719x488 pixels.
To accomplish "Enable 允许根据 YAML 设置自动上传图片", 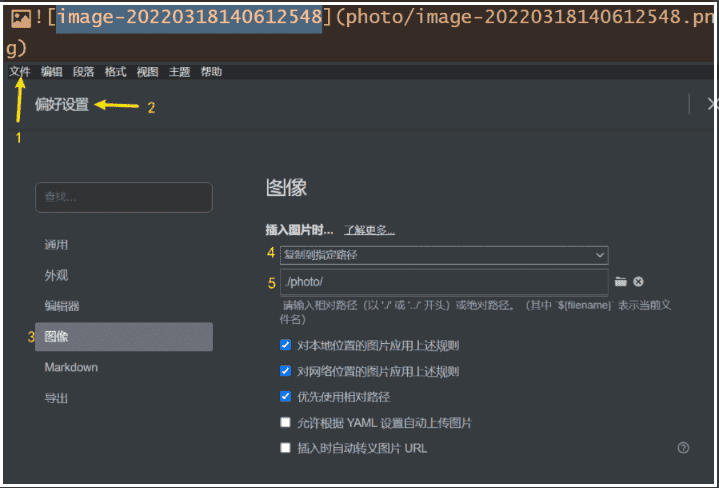I will pos(286,423).
